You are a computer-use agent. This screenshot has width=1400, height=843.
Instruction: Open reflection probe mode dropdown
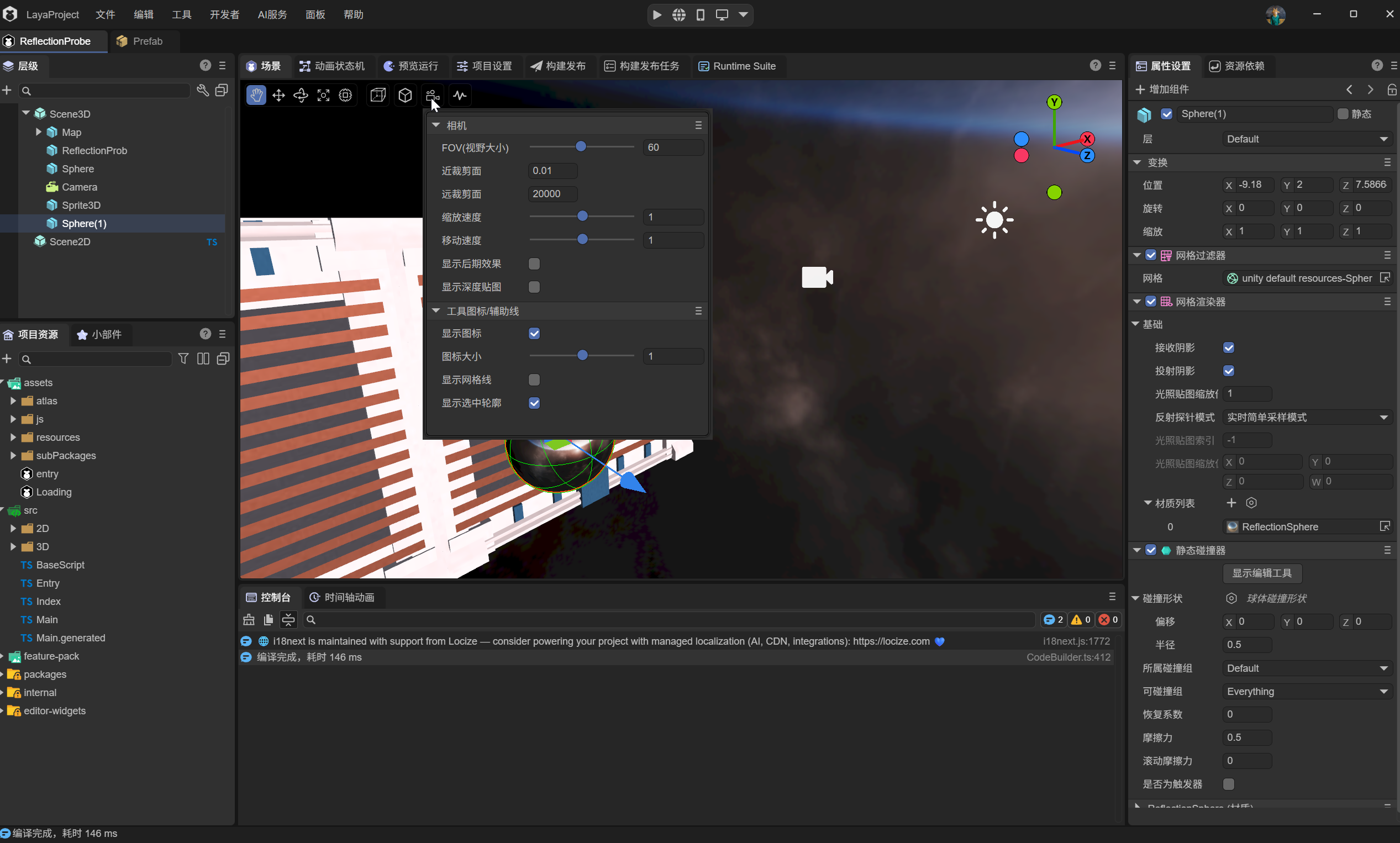click(x=1307, y=418)
